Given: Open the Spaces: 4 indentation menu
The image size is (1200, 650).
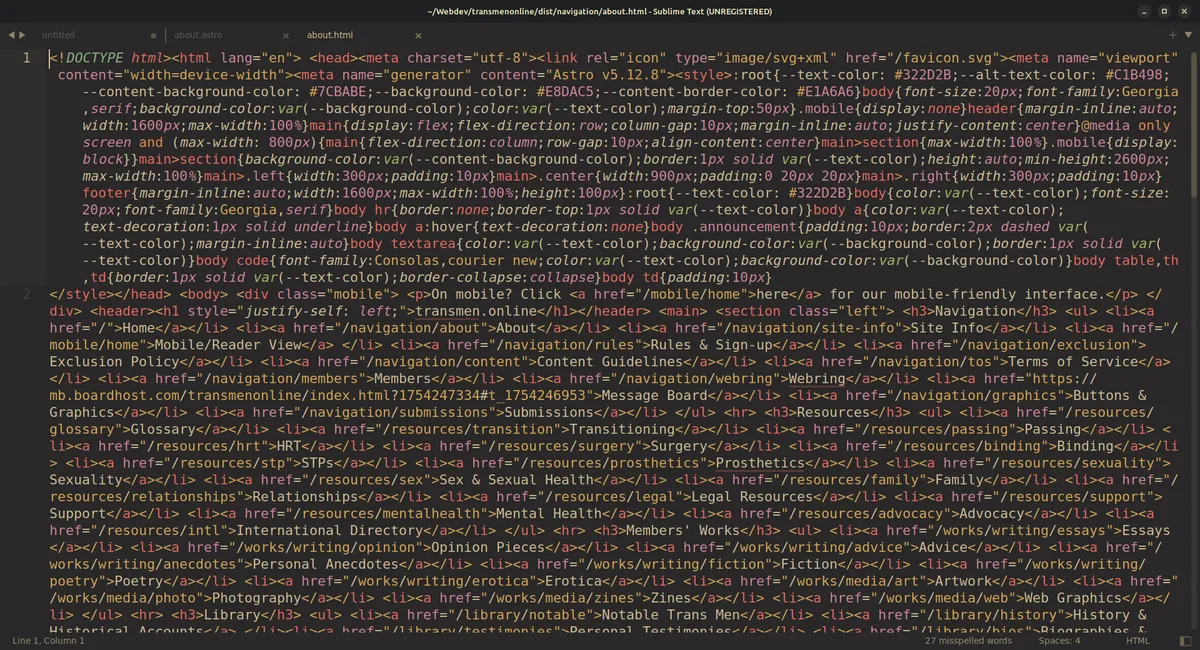Looking at the screenshot, I should [1059, 640].
